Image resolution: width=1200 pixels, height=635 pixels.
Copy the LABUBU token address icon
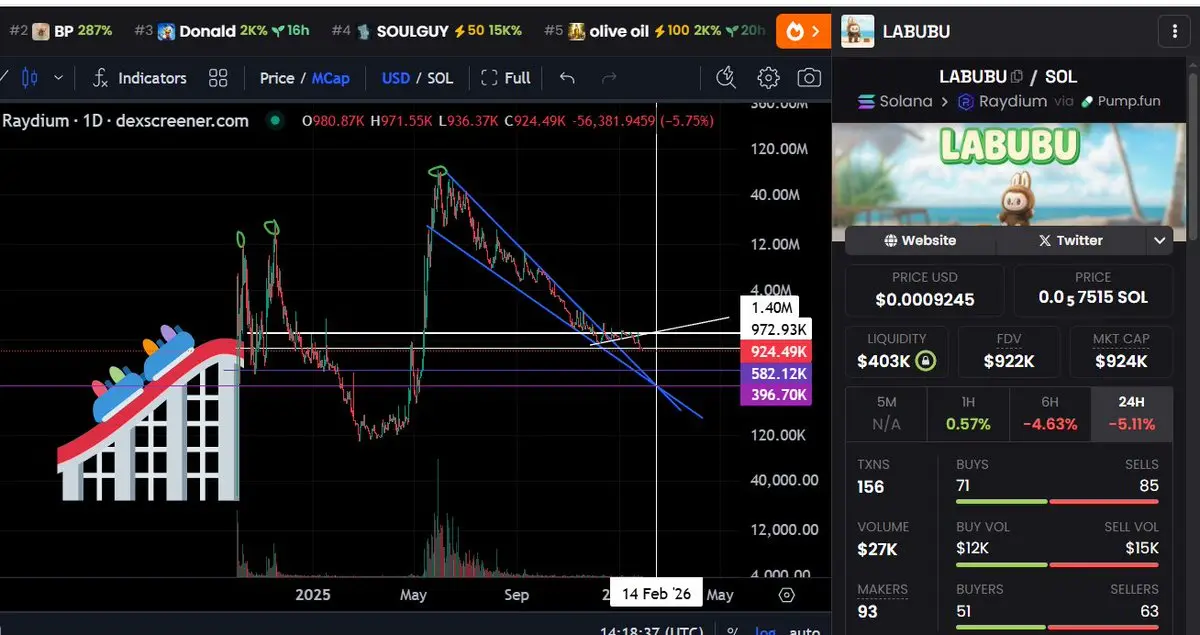click(x=1017, y=76)
